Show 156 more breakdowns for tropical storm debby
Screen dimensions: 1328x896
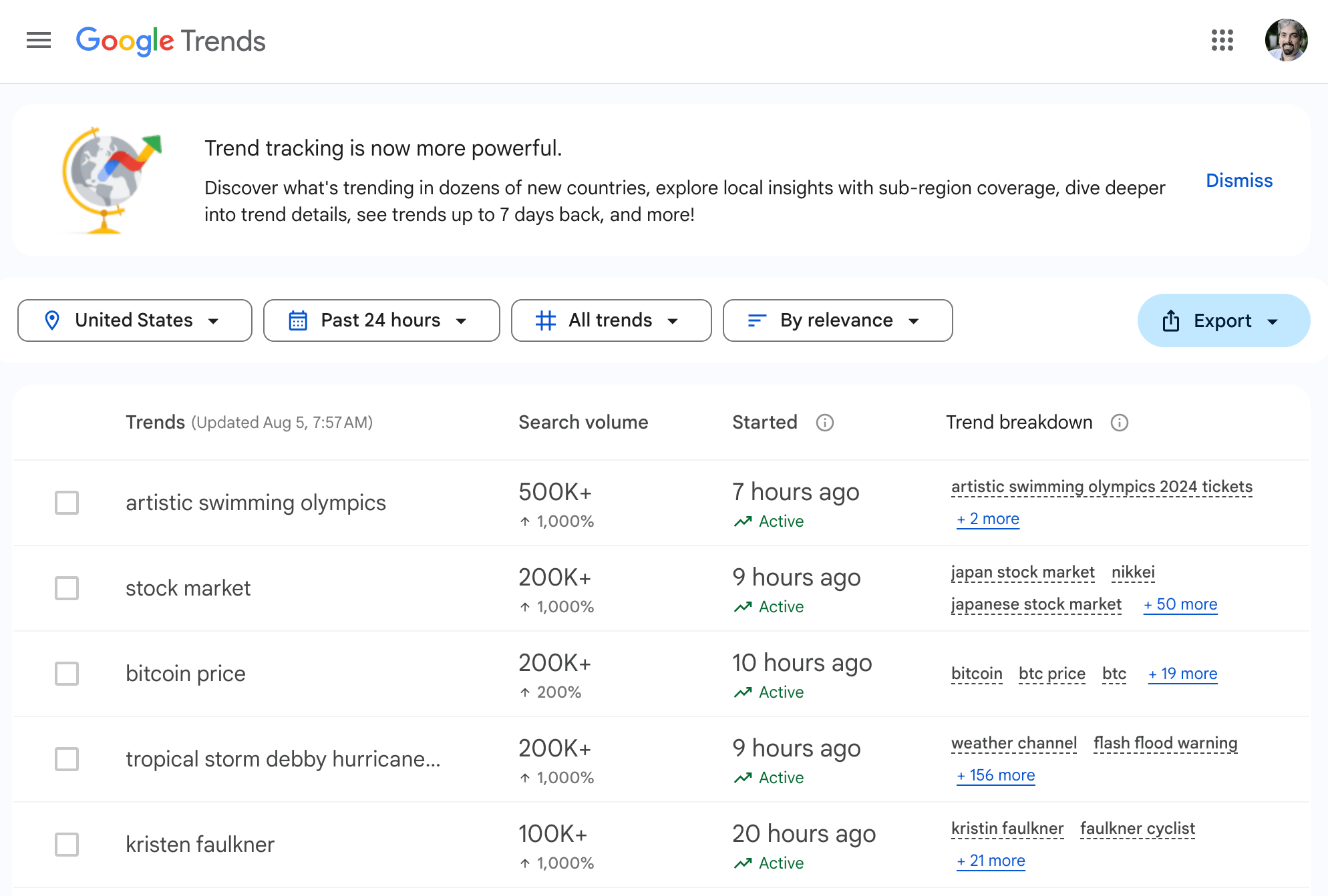(x=995, y=775)
